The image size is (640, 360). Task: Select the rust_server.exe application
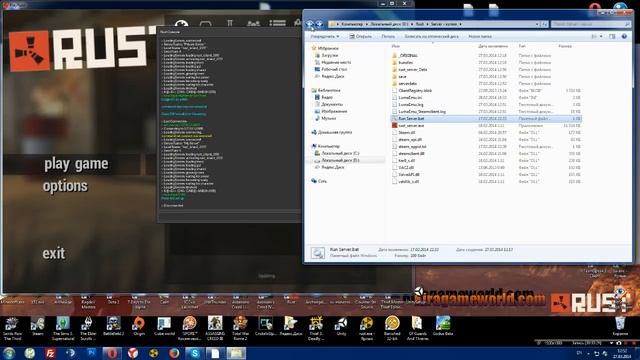[x=411, y=125]
